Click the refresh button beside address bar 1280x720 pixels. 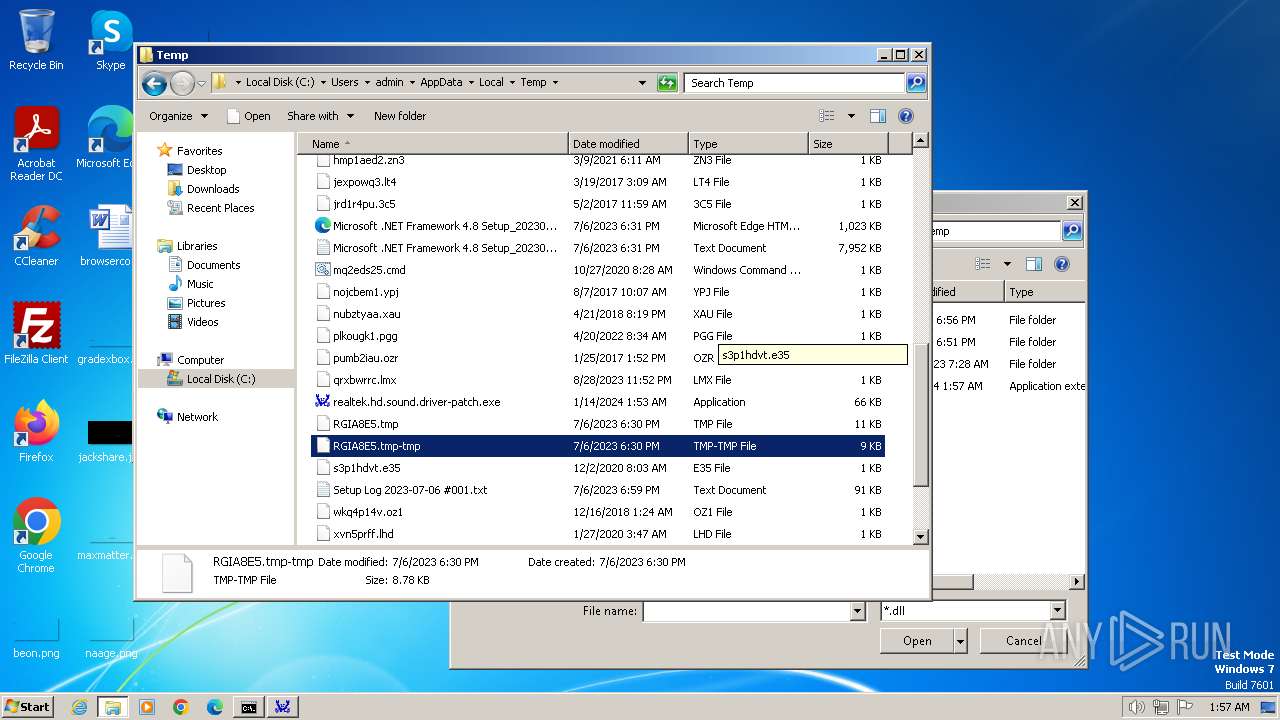coord(667,83)
